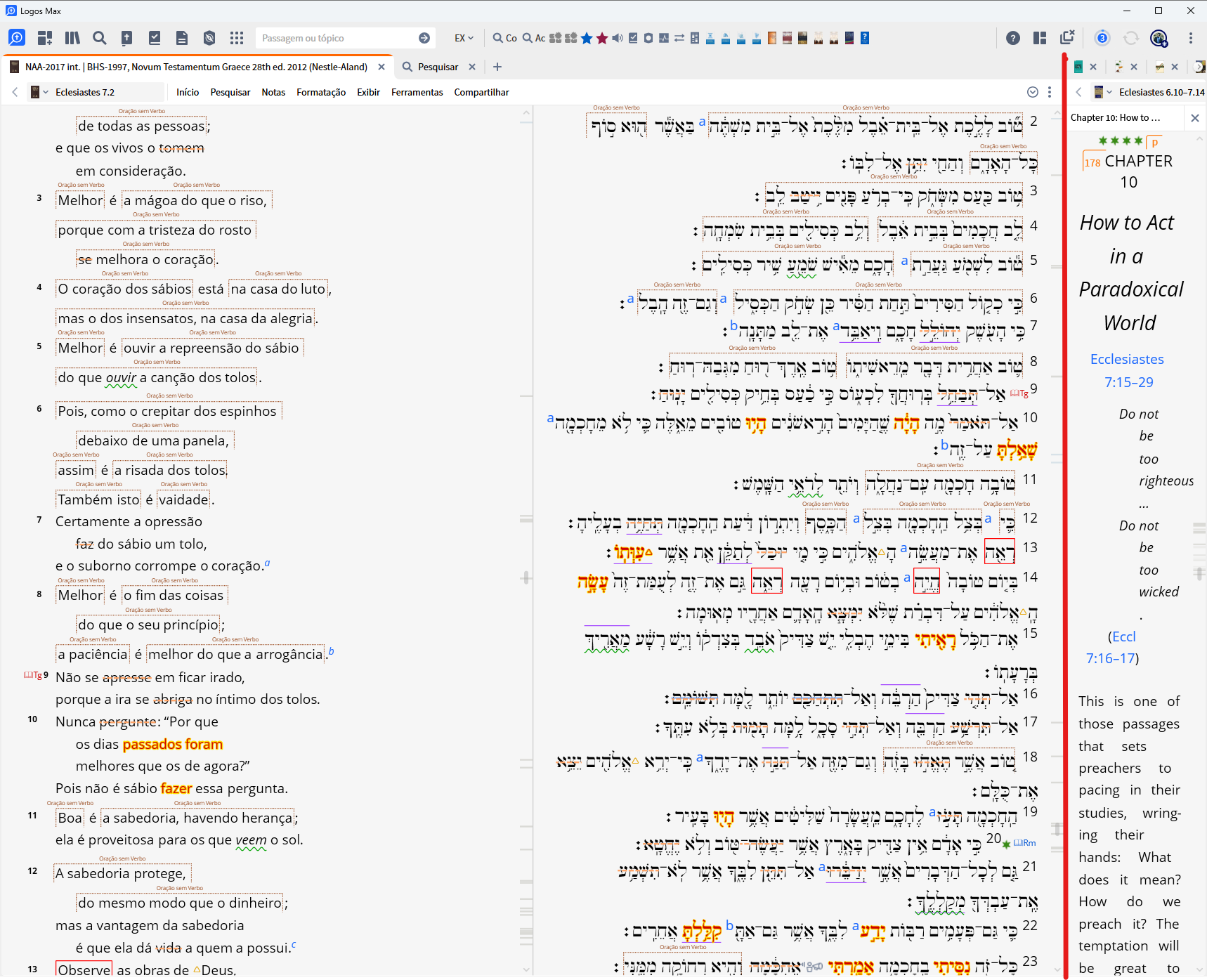Screen dimensions: 1207x980
Task: Click the toolbar Search magnifier icon
Action: (x=100, y=38)
